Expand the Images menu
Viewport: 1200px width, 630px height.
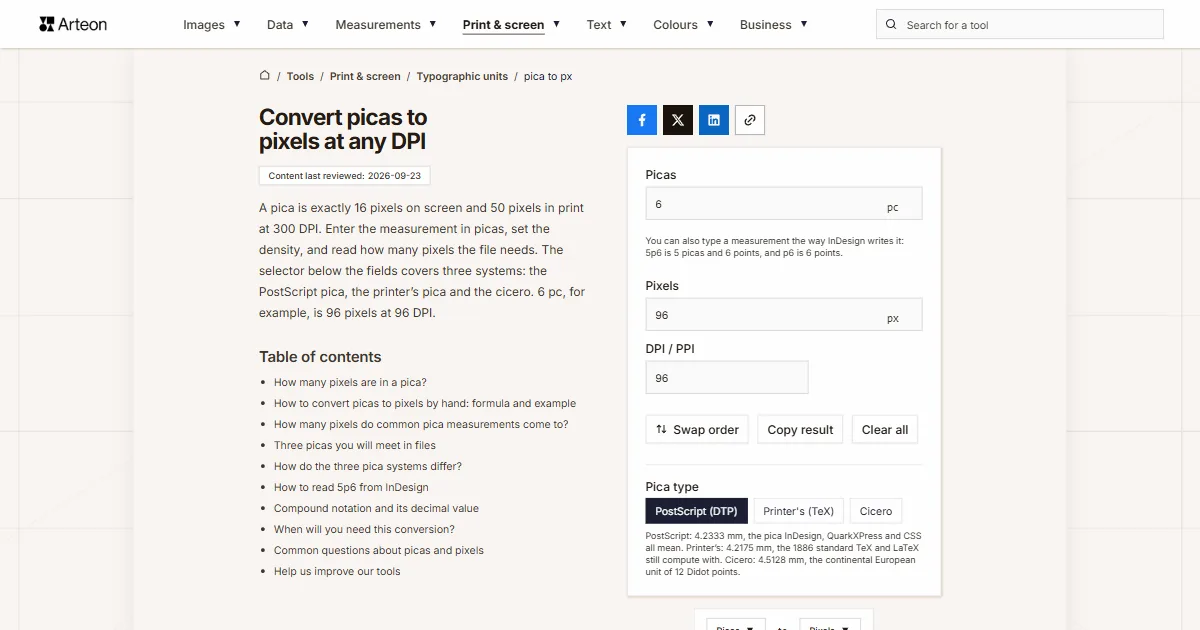[x=212, y=24]
